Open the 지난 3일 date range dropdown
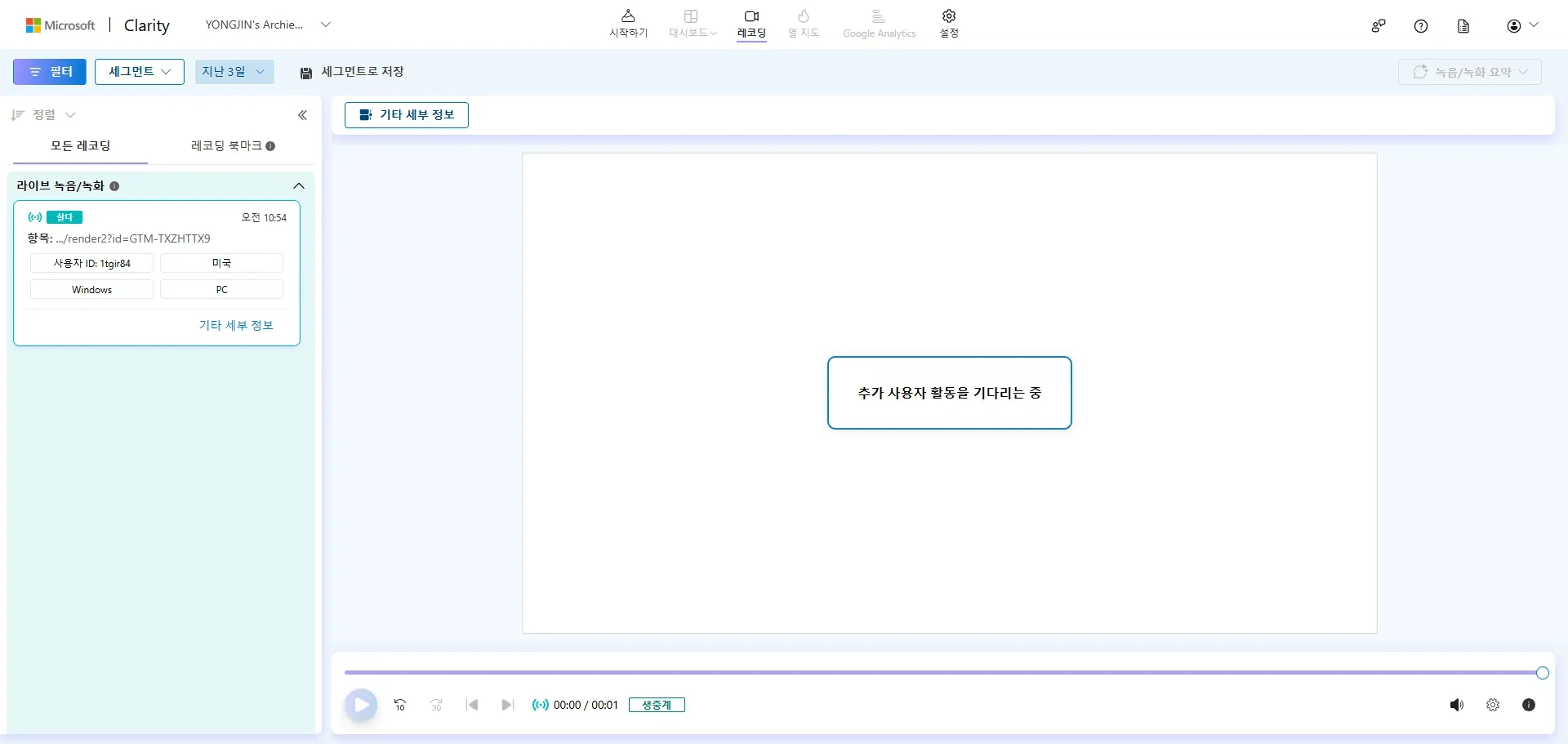Image resolution: width=1568 pixels, height=744 pixels. point(234,72)
